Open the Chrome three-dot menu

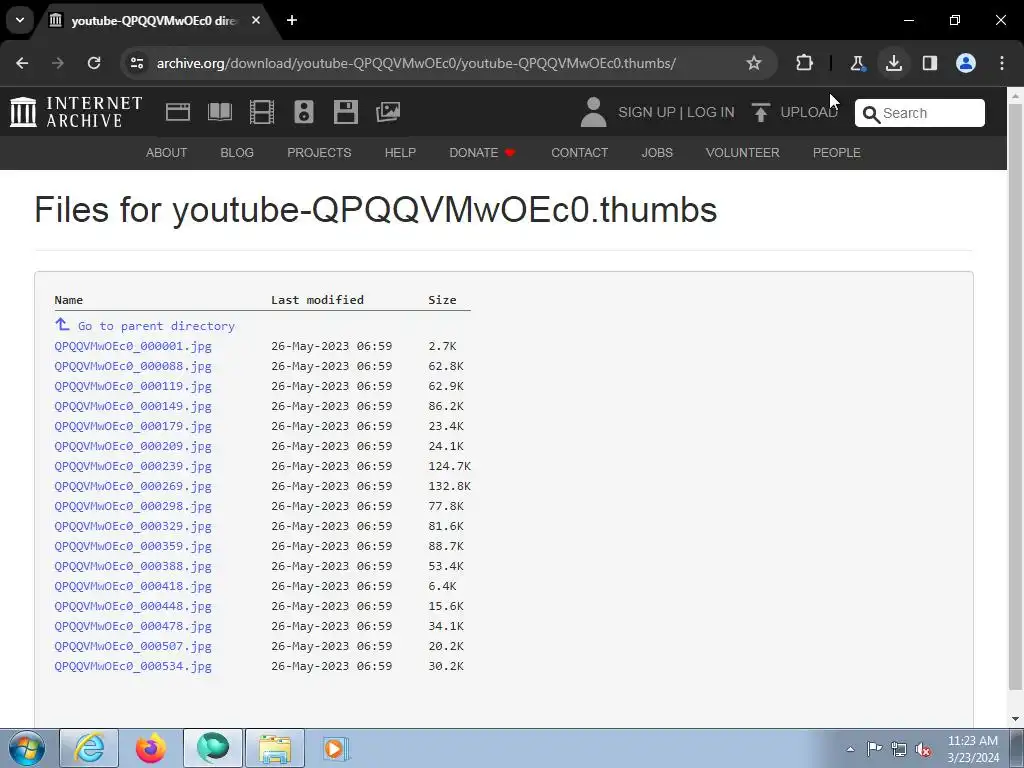(1002, 63)
